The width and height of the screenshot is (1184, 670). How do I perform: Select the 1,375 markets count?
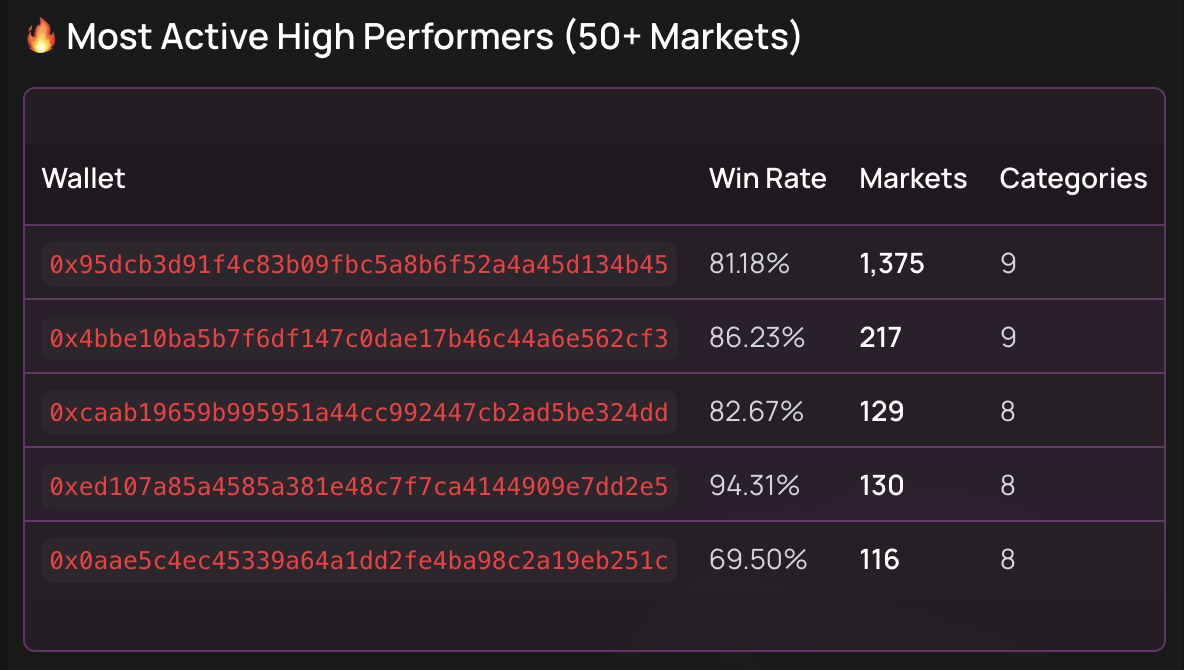(x=891, y=264)
